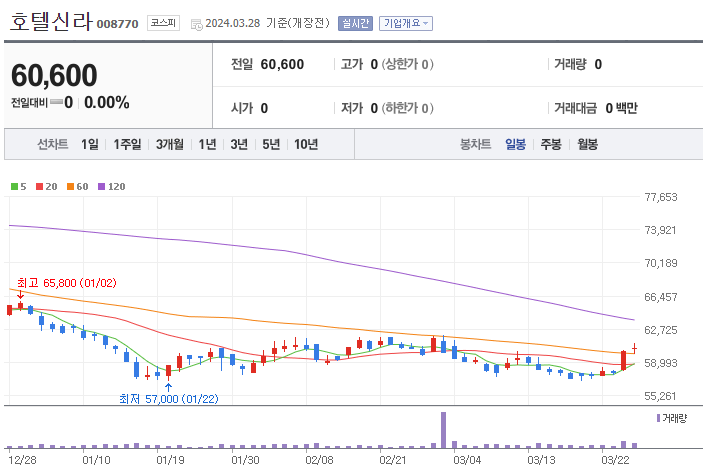Viewport: 703px width, 476px height.
Task: Click the clock icon before the date
Action: coord(196,24)
